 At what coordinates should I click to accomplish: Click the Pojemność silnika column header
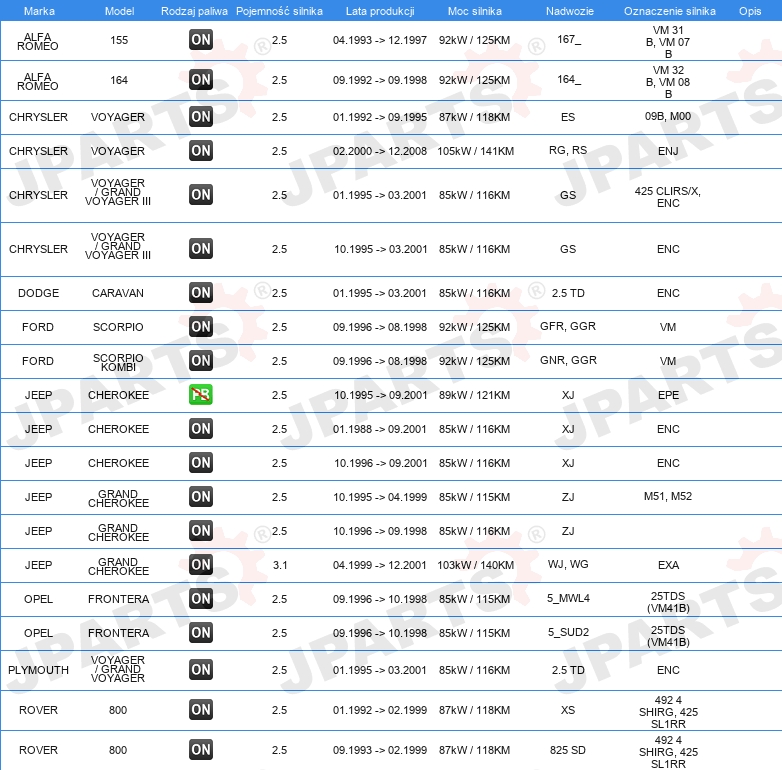[279, 11]
